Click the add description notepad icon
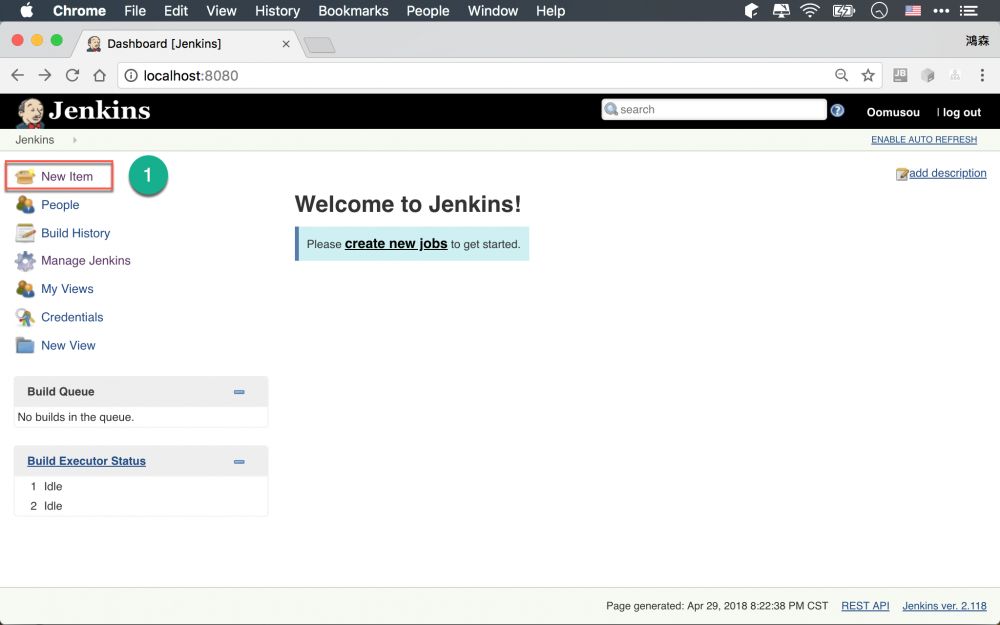Image resolution: width=1000 pixels, height=625 pixels. pos(903,173)
